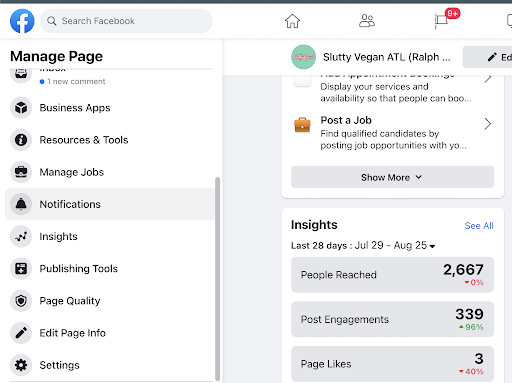Click the Slutty Vegan ATL page avatar
The image size is (512, 383).
(303, 57)
